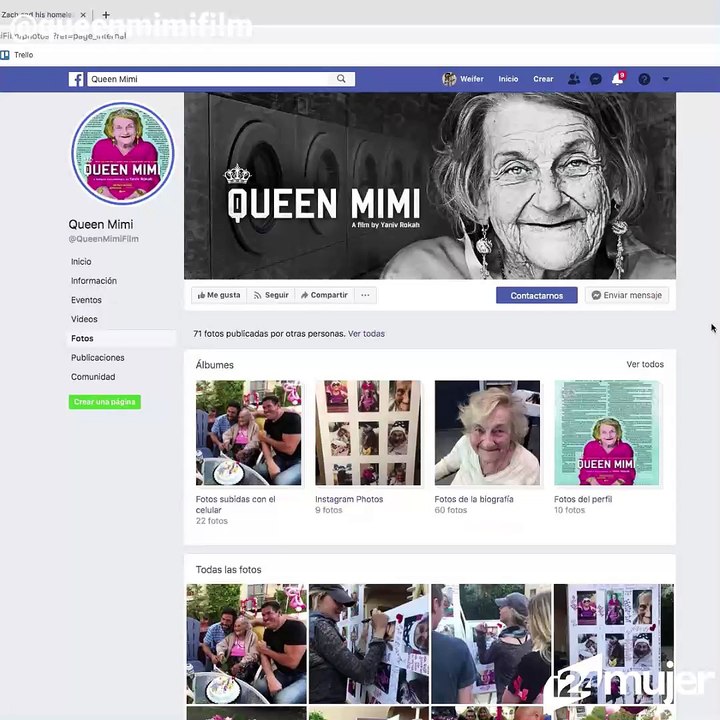Image resolution: width=720 pixels, height=720 pixels.
Task: Open Videos in page sidebar
Action: click(x=84, y=319)
